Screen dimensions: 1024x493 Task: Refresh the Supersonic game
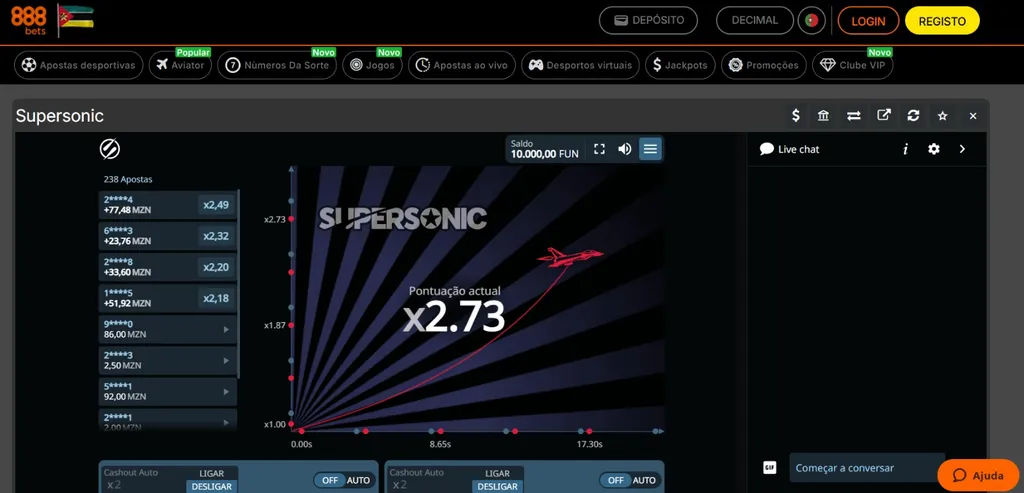pos(913,116)
